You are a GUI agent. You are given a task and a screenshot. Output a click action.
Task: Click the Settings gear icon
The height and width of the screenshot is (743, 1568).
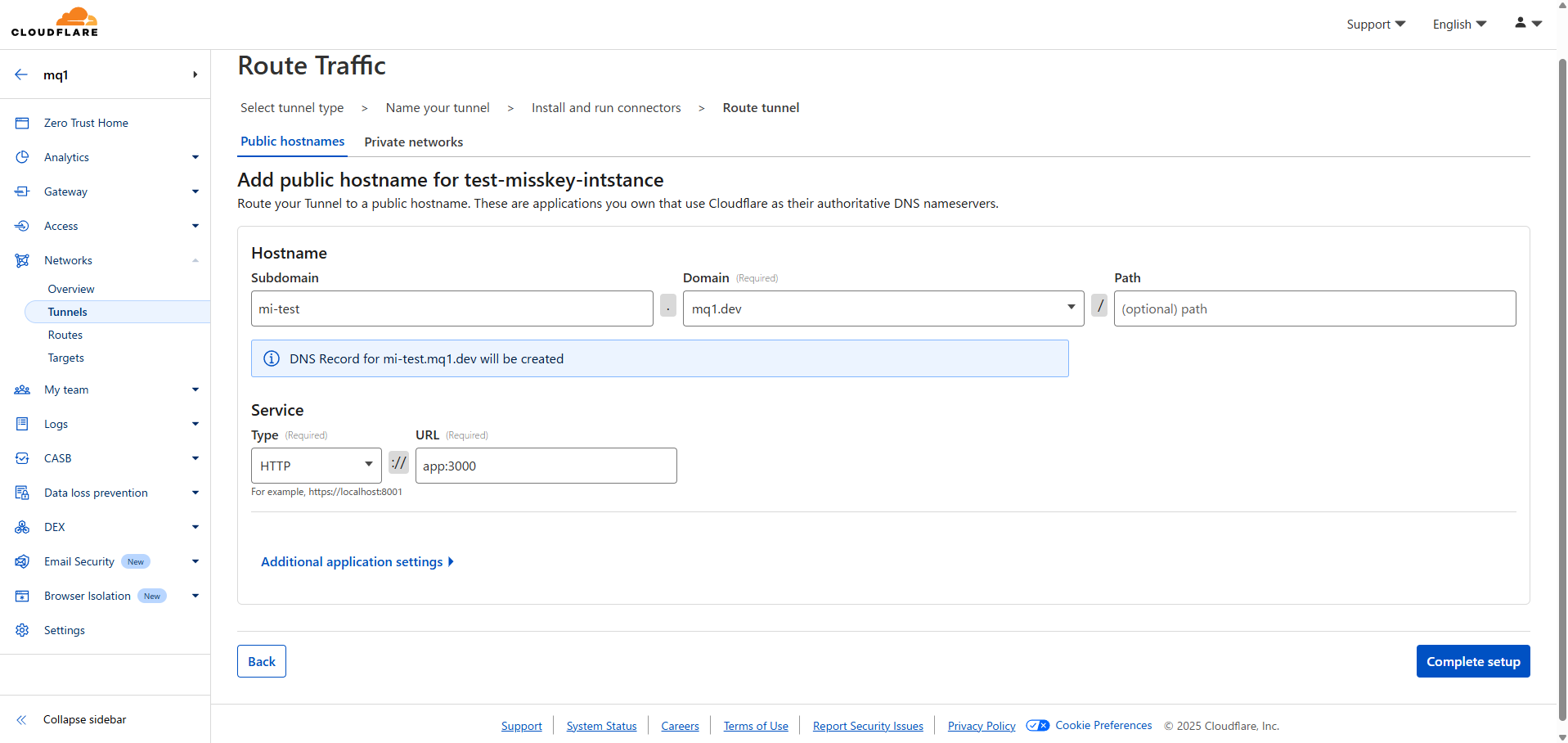pyautogui.click(x=22, y=630)
